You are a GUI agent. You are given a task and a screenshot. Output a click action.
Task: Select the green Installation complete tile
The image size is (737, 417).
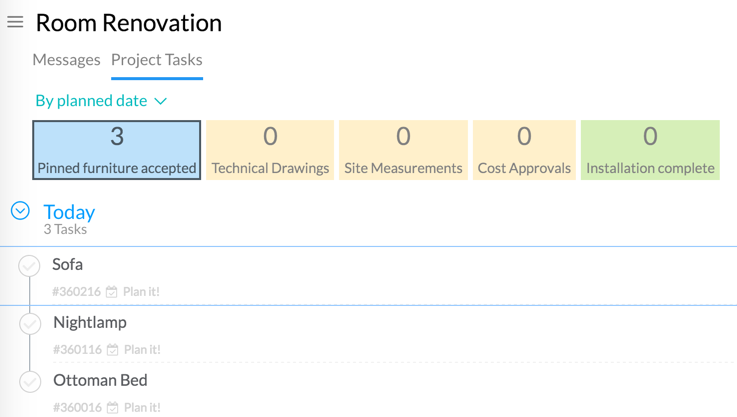(x=650, y=150)
